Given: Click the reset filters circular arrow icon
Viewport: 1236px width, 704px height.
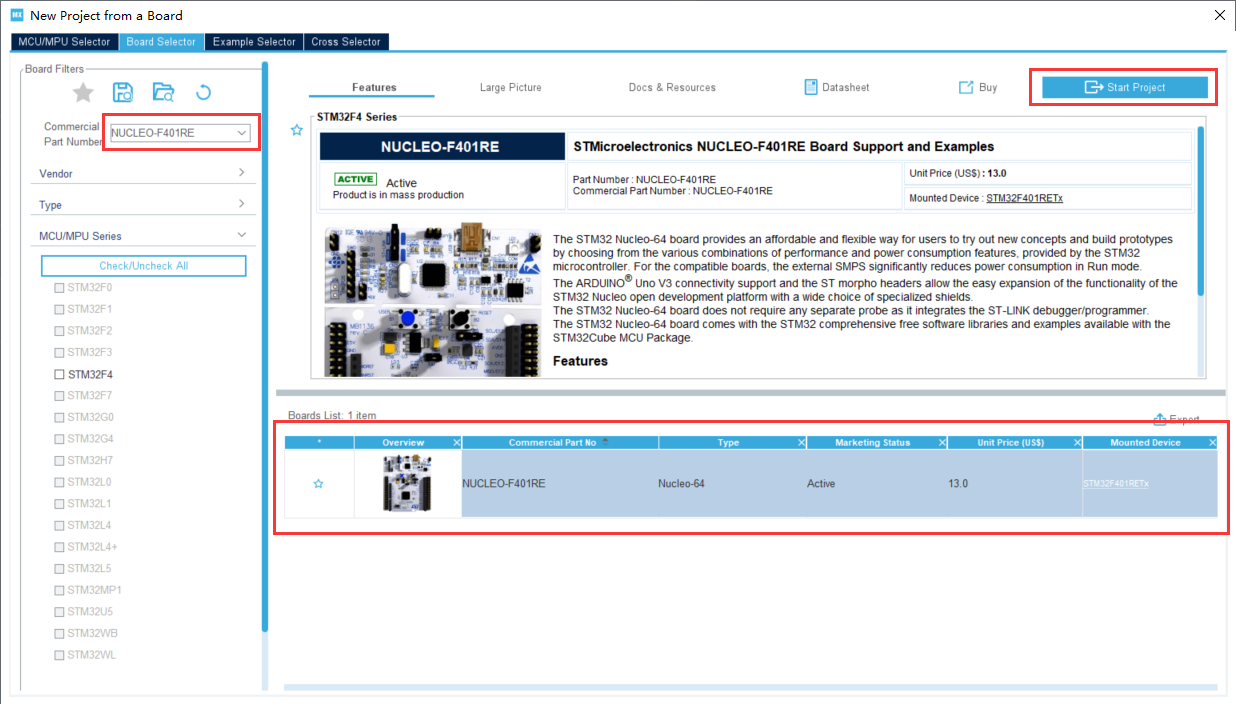Looking at the screenshot, I should coord(203,93).
